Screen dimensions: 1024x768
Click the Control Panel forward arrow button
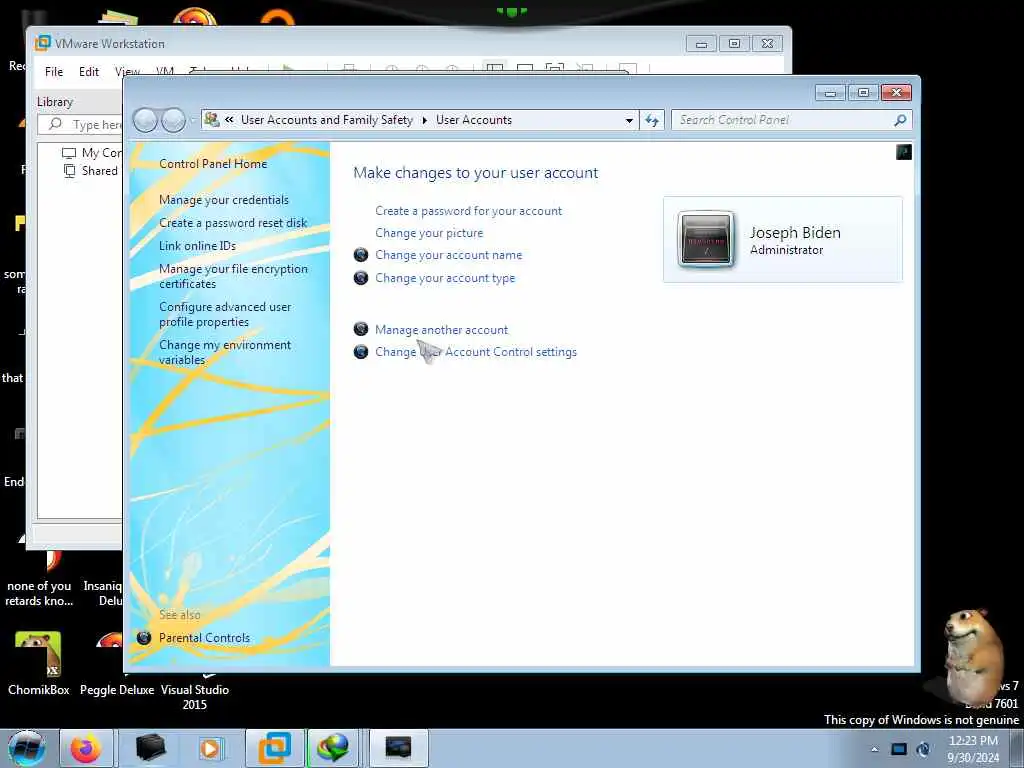tap(173, 120)
